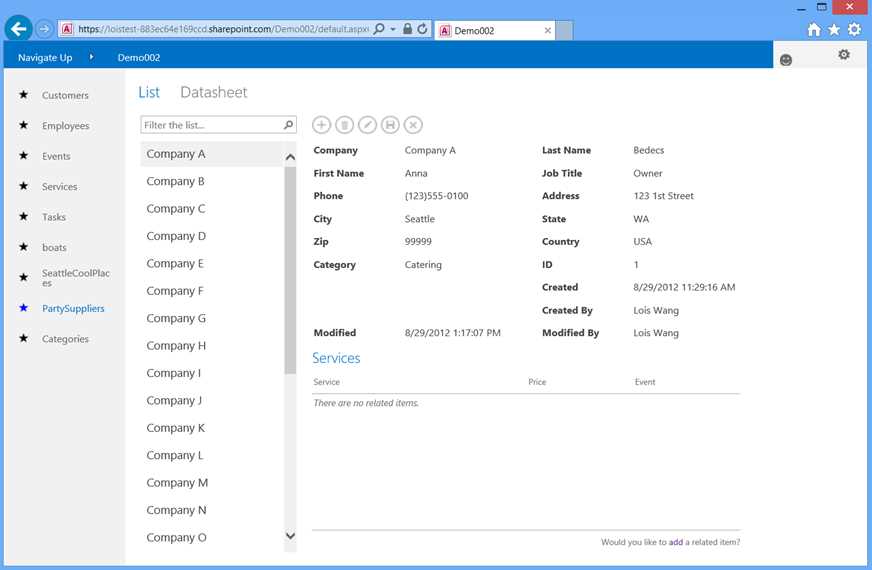The image size is (872, 570).
Task: Click the Delete record trash icon
Action: (344, 125)
